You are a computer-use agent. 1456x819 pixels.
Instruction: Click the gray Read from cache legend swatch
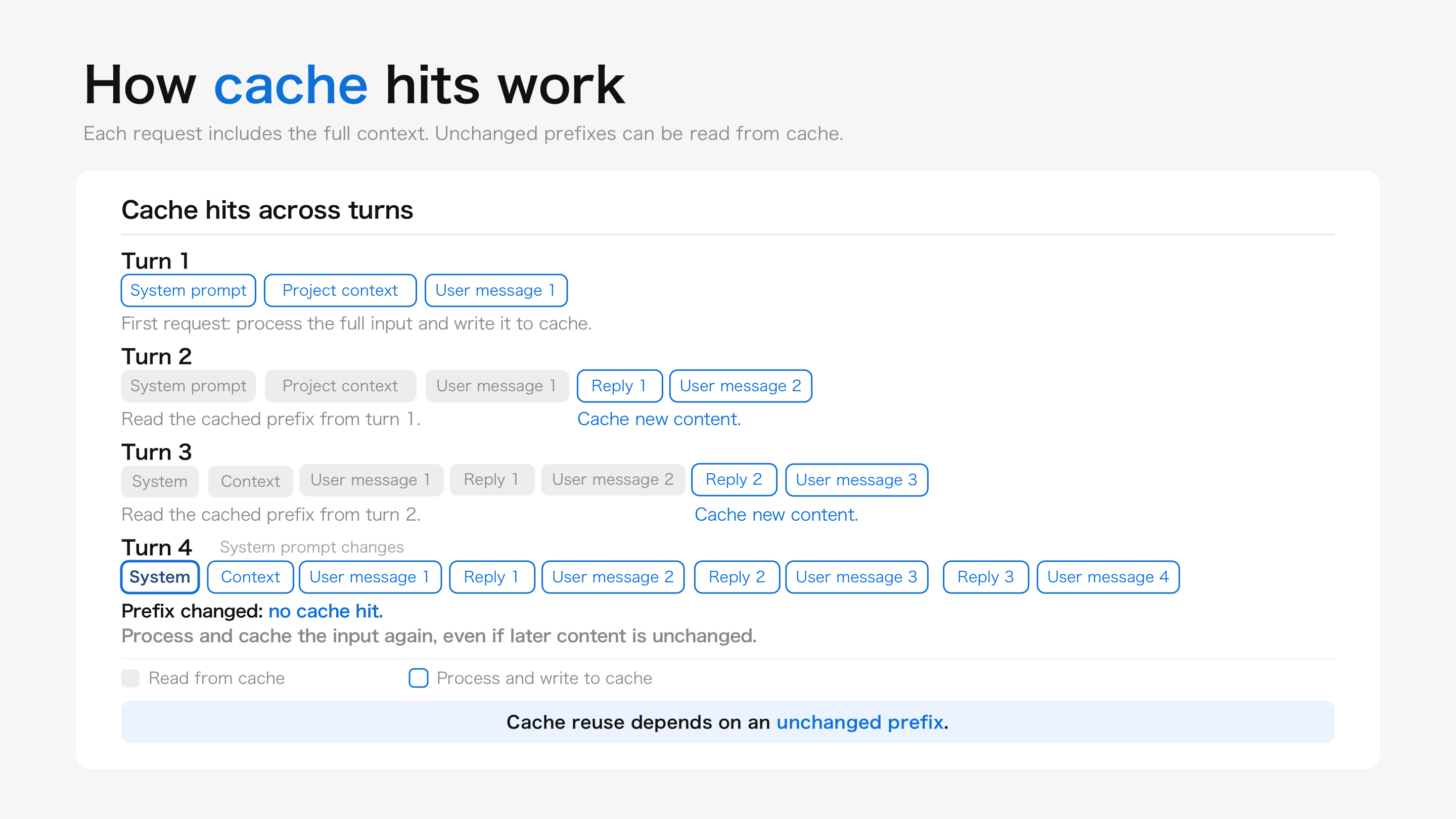(x=130, y=678)
